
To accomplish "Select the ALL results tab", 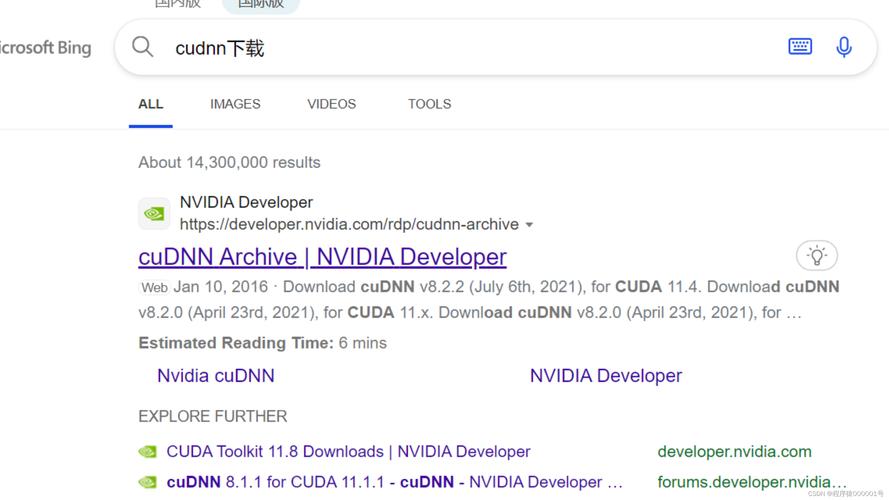I will (151, 104).
